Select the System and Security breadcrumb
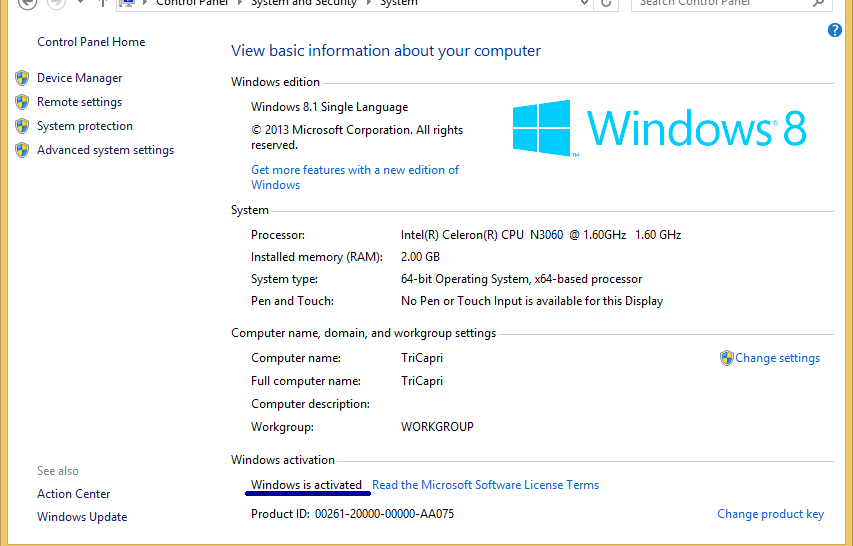 (x=304, y=3)
